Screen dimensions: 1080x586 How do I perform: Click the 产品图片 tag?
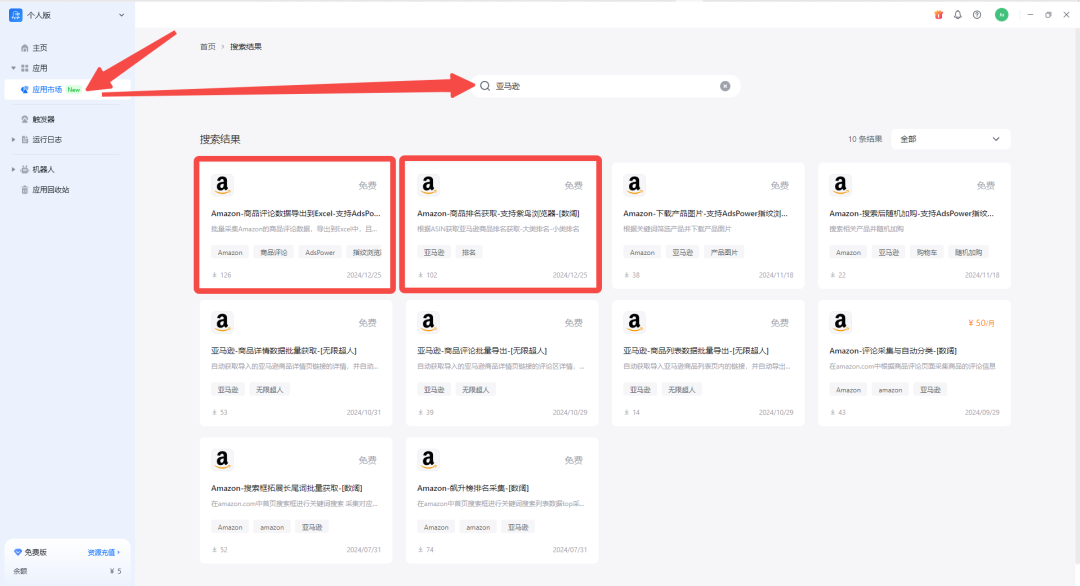tap(725, 253)
